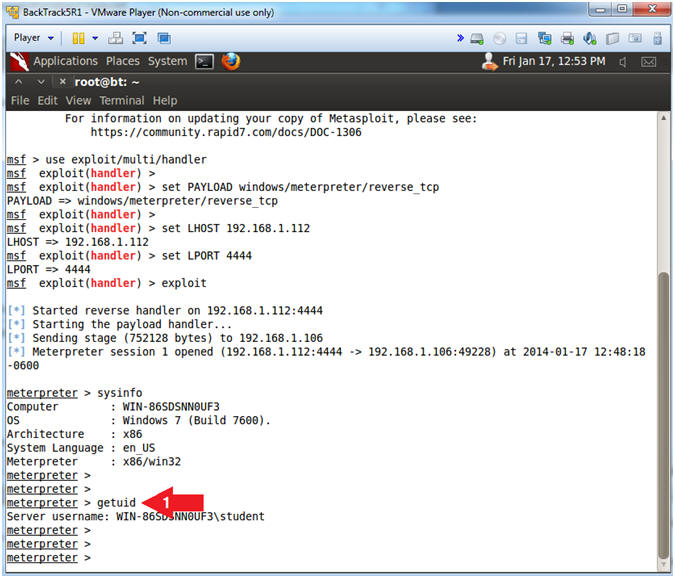Click the BackTrack dragon logo icon

[x=19, y=62]
